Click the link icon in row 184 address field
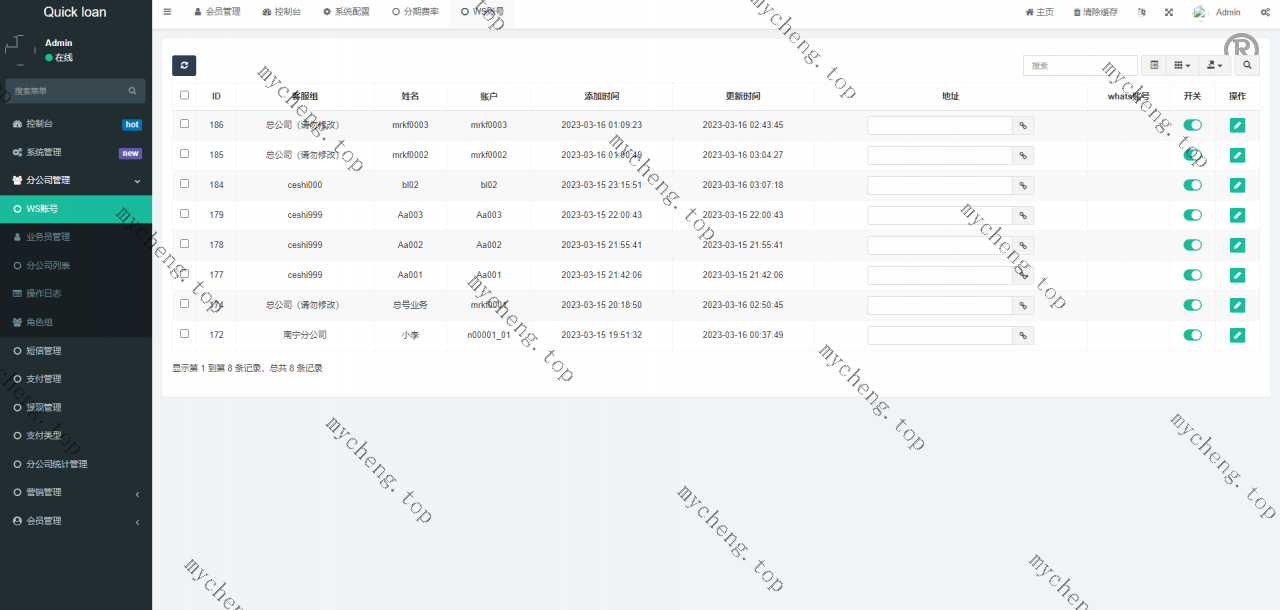This screenshot has width=1280, height=610. point(1023,186)
